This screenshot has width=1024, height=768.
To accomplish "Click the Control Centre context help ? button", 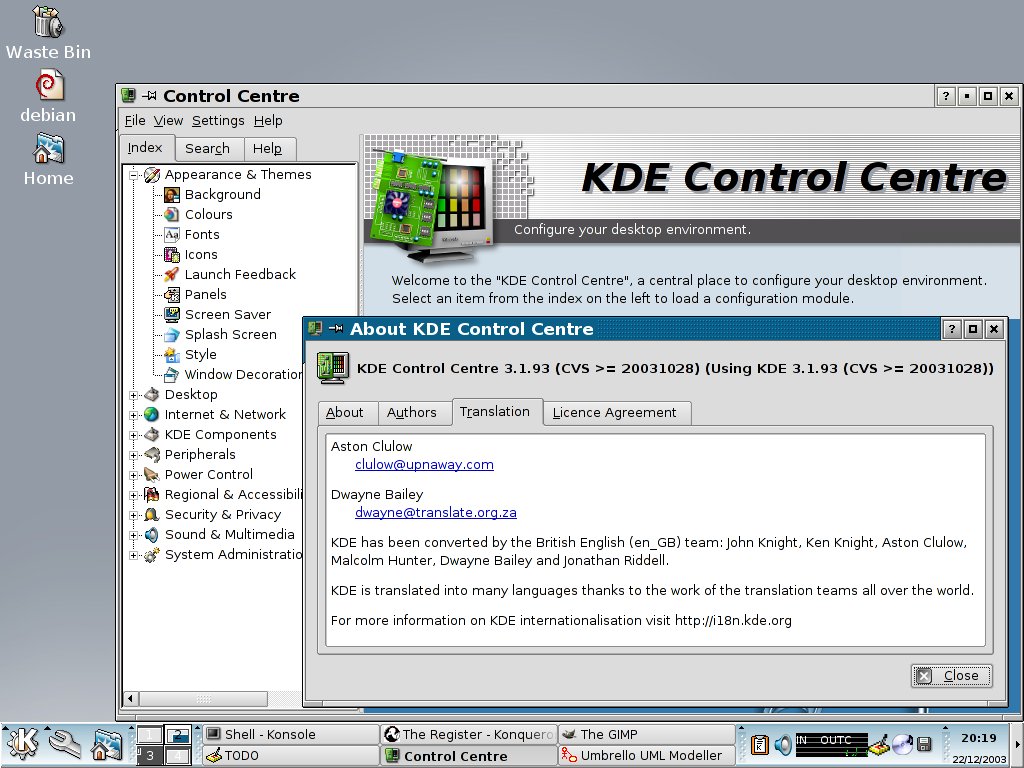I will click(x=946, y=96).
